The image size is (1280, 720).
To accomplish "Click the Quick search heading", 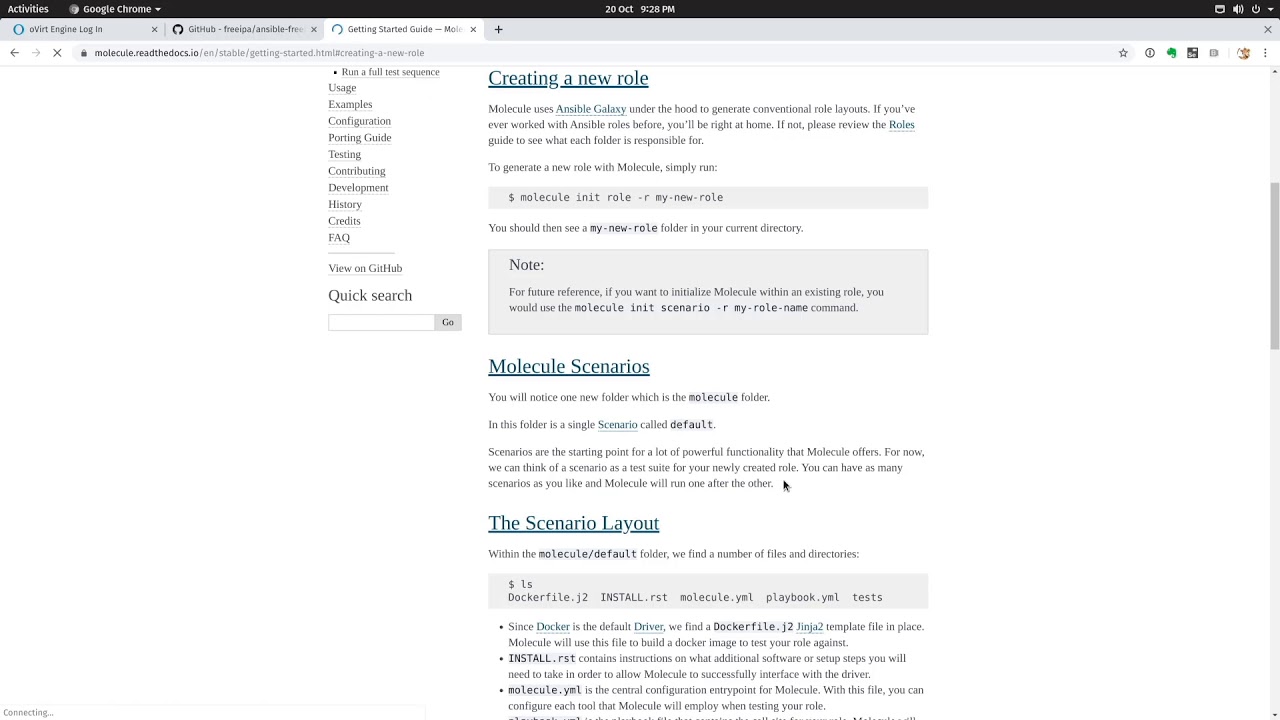I will click(370, 296).
